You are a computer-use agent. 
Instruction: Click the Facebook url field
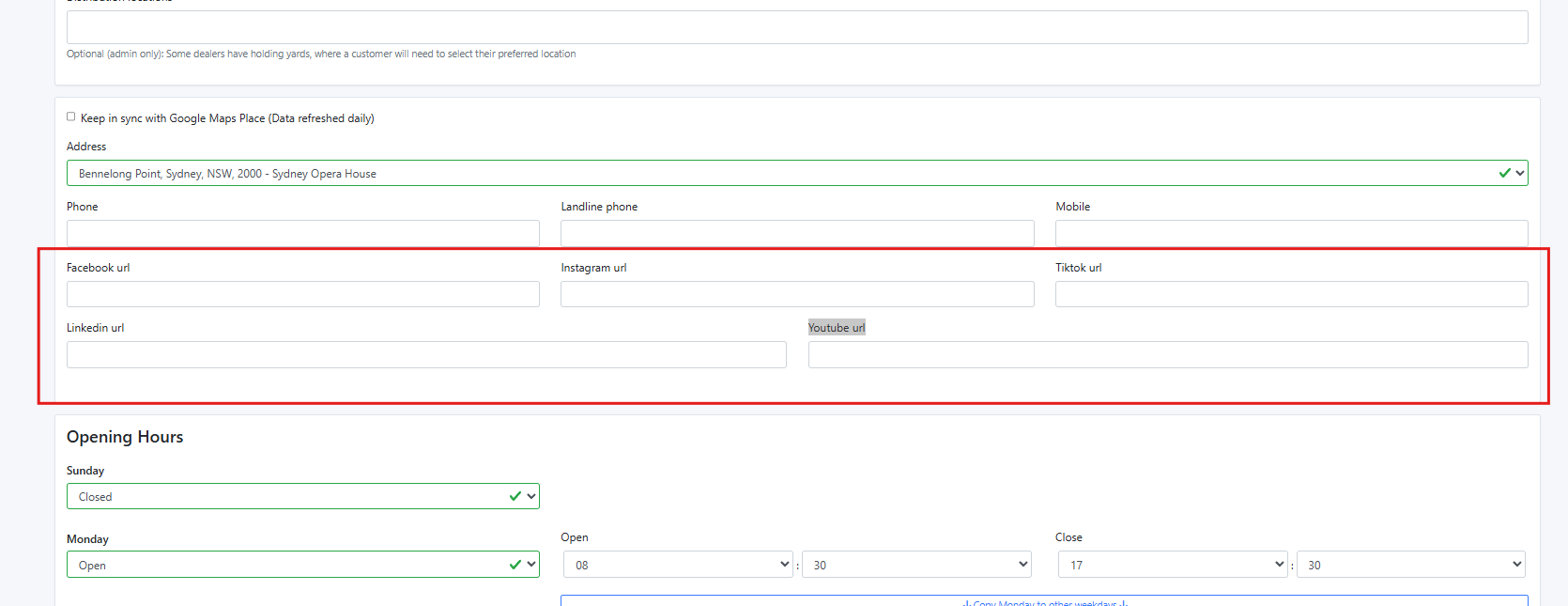tap(303, 294)
